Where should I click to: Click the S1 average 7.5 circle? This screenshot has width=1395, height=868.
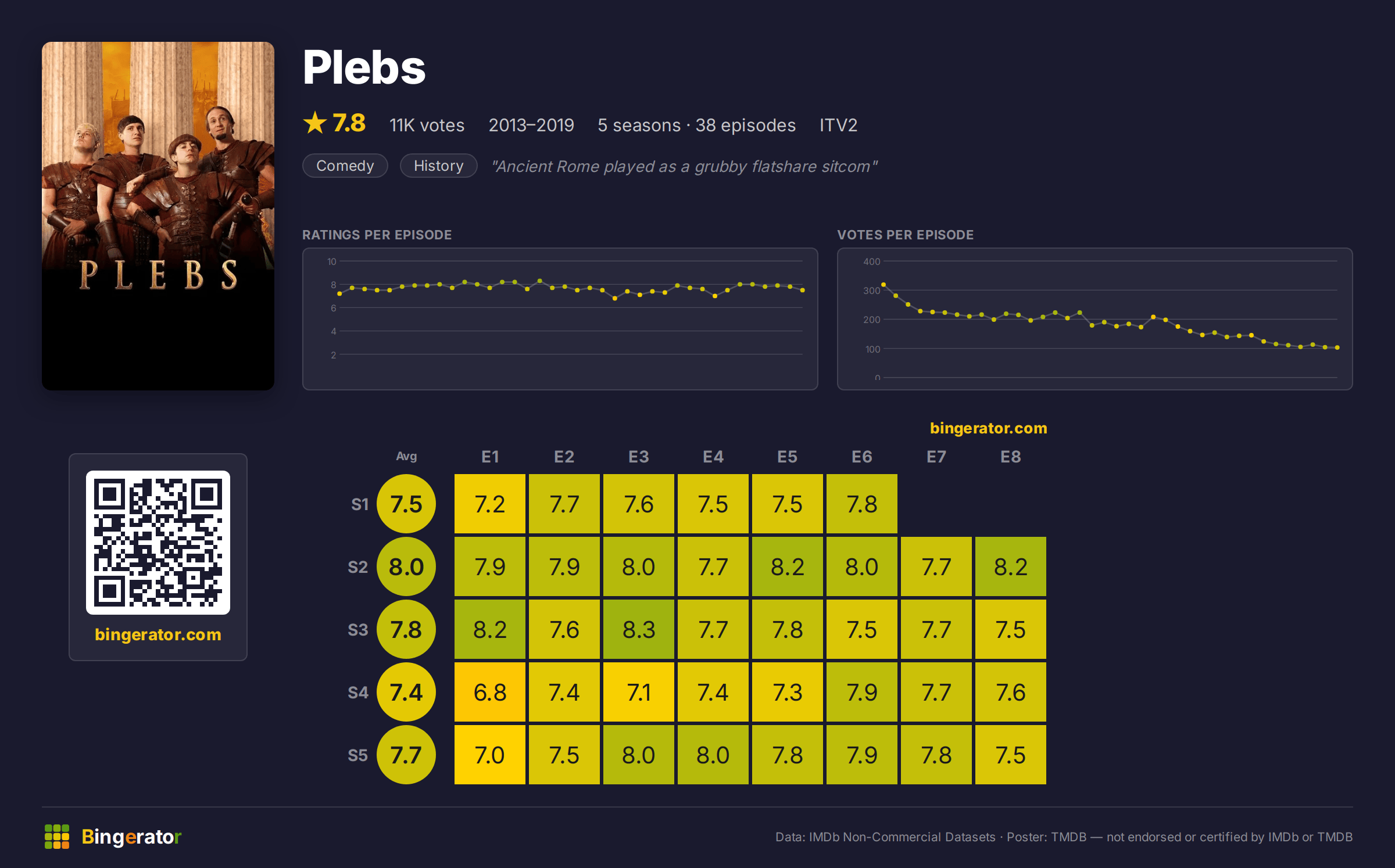406,504
